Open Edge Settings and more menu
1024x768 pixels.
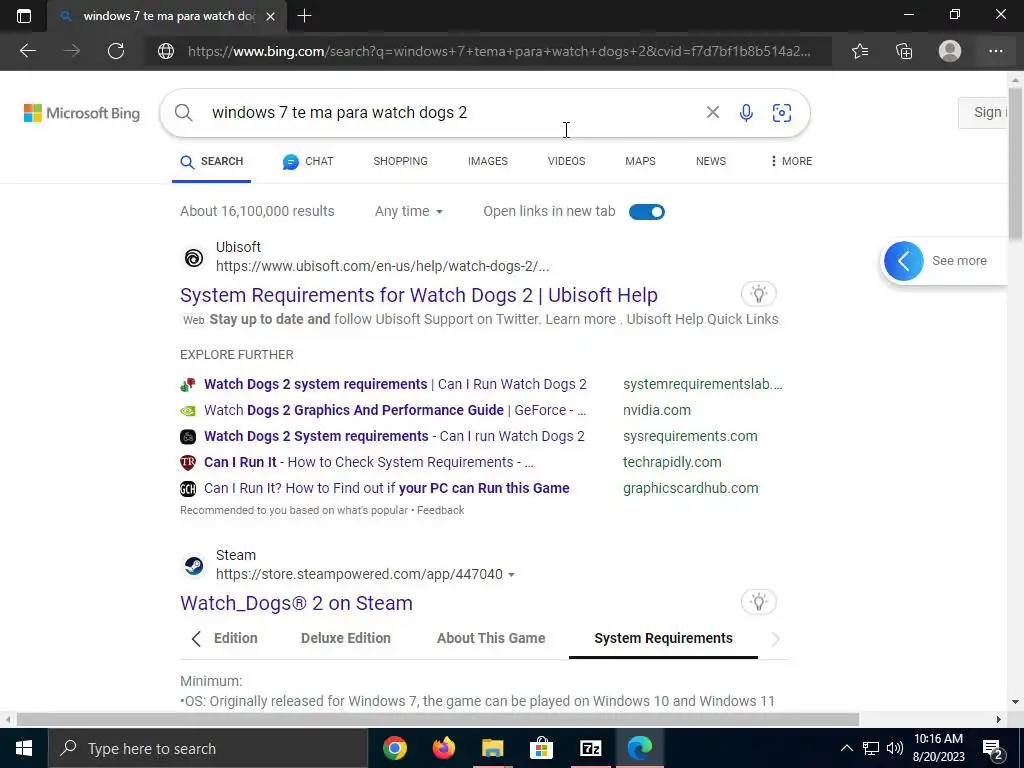click(x=995, y=51)
